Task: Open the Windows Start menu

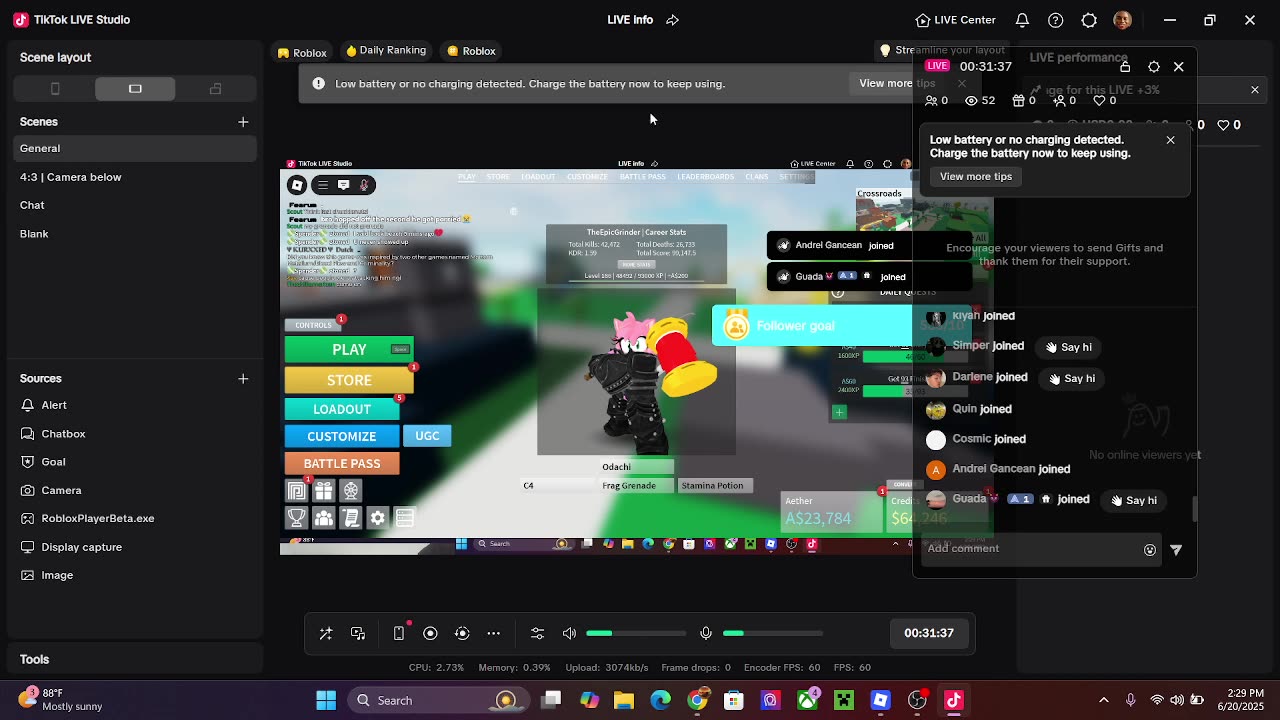Action: coord(326,701)
